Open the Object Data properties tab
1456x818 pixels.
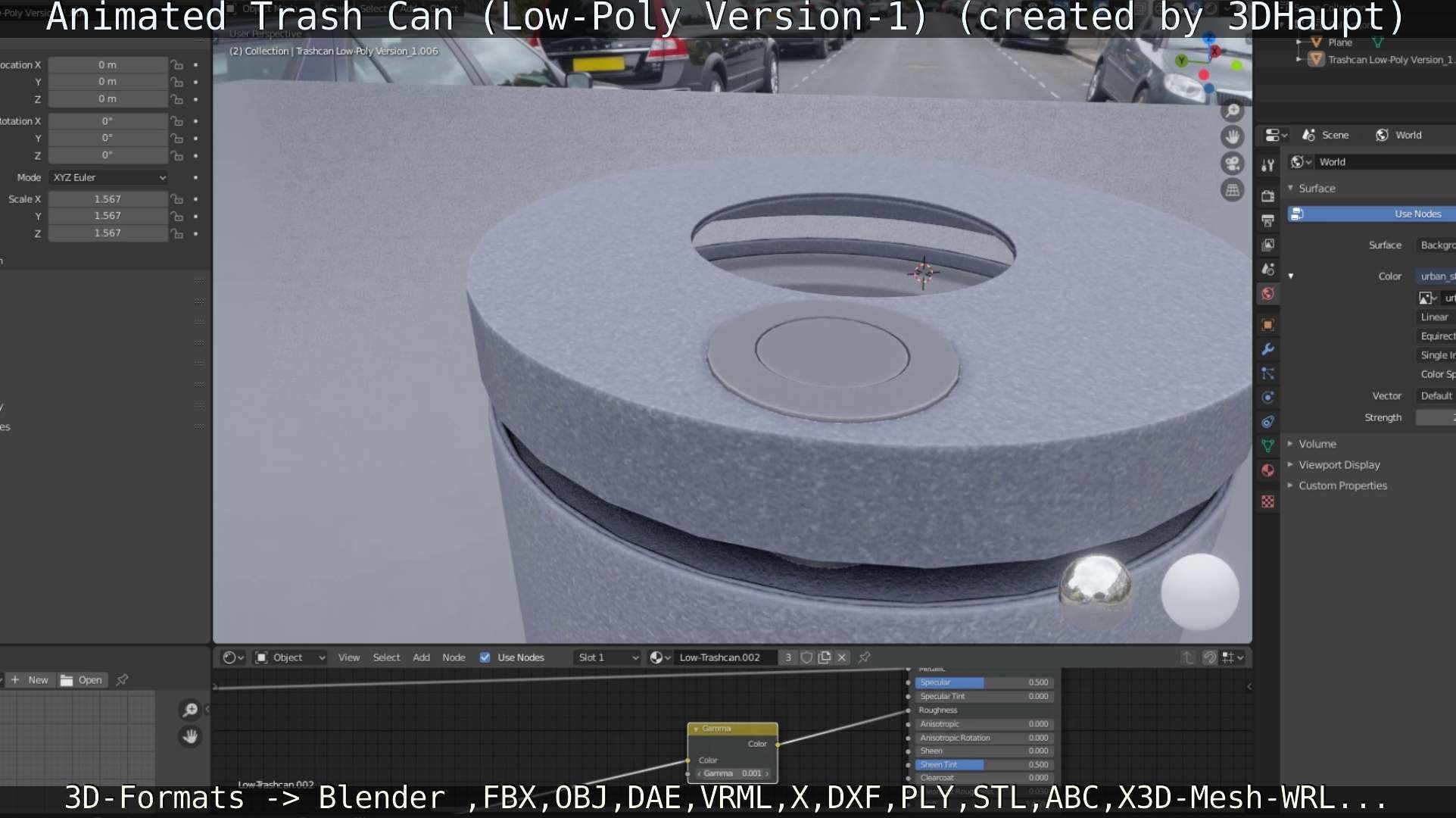tap(1267, 446)
